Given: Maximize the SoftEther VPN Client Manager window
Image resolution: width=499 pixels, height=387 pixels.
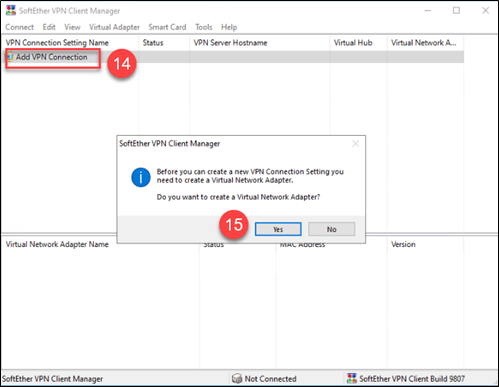Looking at the screenshot, I should point(456,11).
